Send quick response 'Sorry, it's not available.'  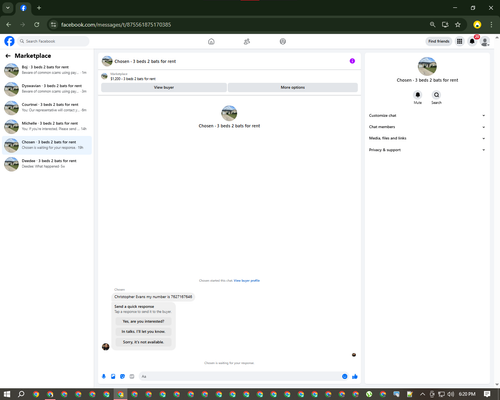tap(143, 342)
